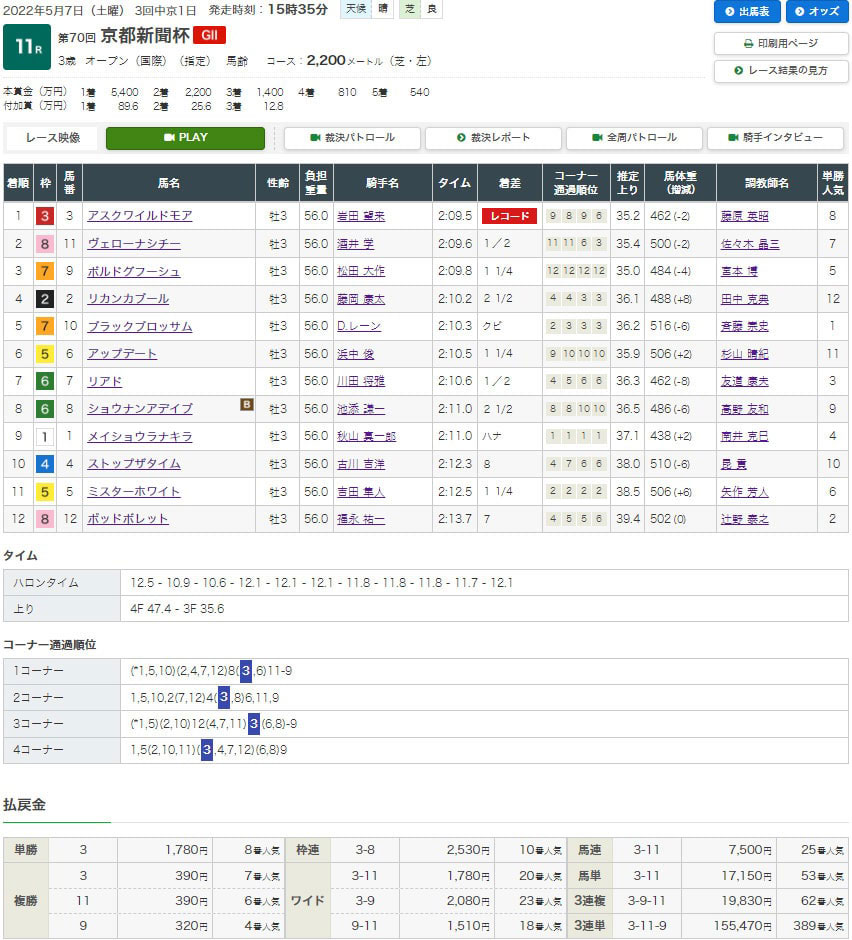Open レース結果の見方 help guide
Viewport: 852px width, 940px height.
coord(781,71)
